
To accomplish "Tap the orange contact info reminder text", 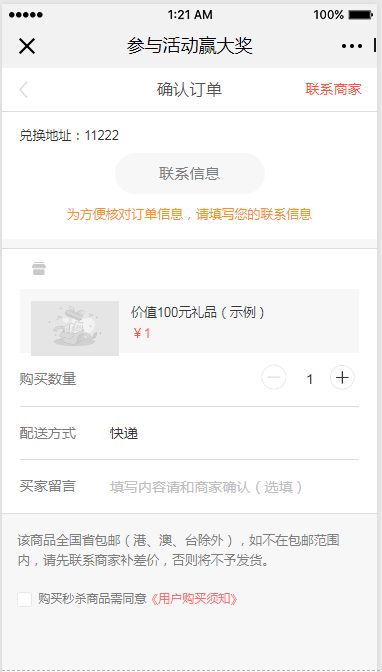I will tap(189, 214).
